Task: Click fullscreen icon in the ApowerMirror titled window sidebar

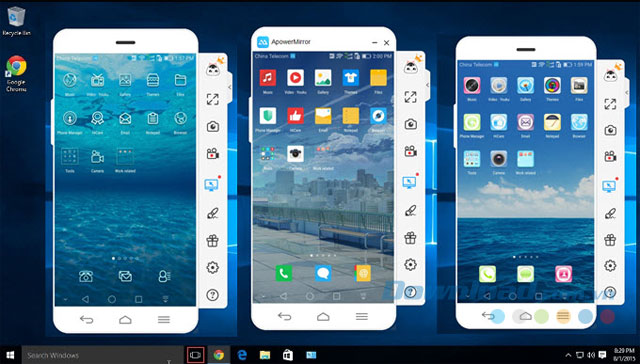Action: tap(410, 97)
